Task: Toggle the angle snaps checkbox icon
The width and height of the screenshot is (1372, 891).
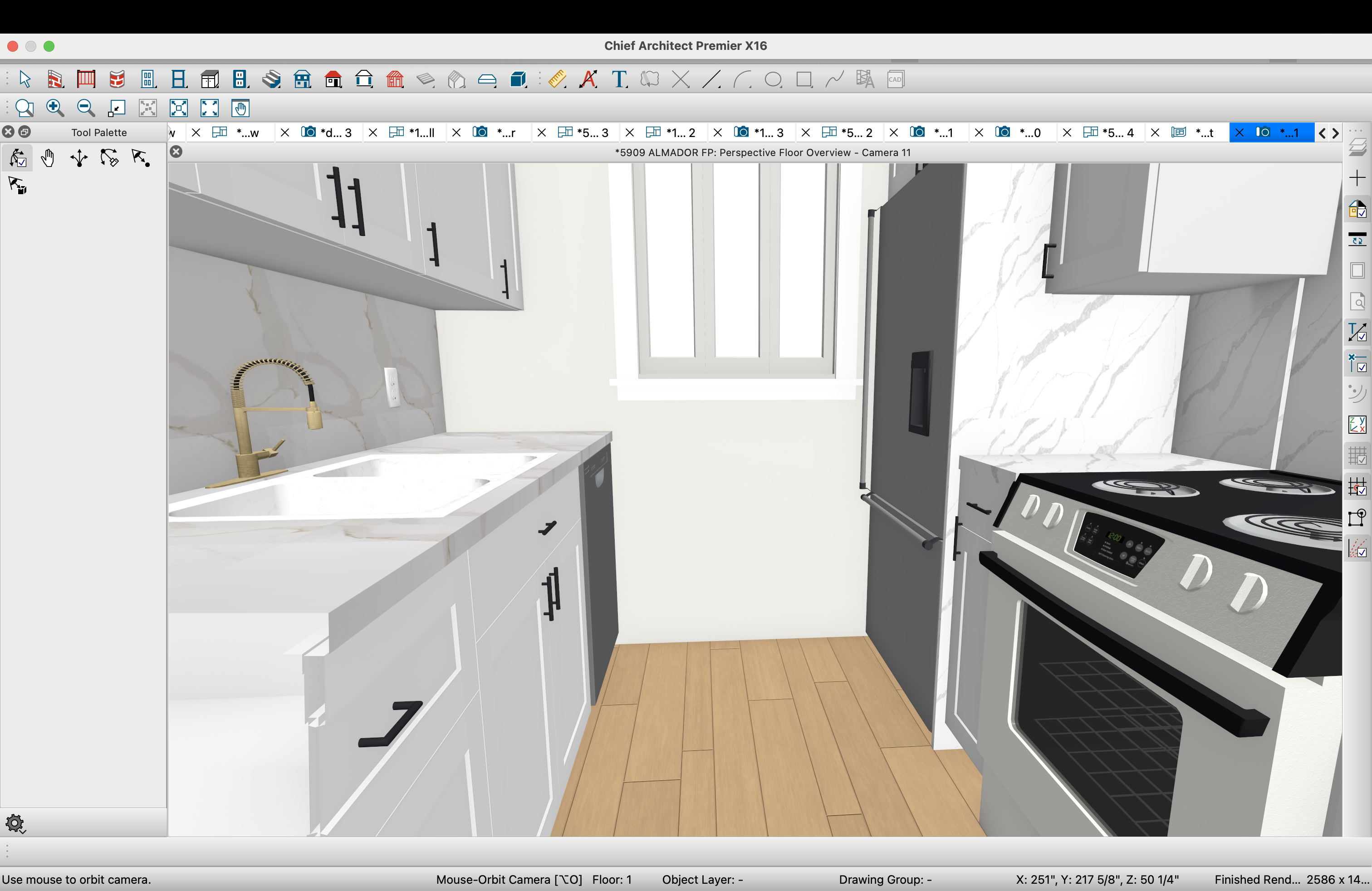Action: point(1357,548)
